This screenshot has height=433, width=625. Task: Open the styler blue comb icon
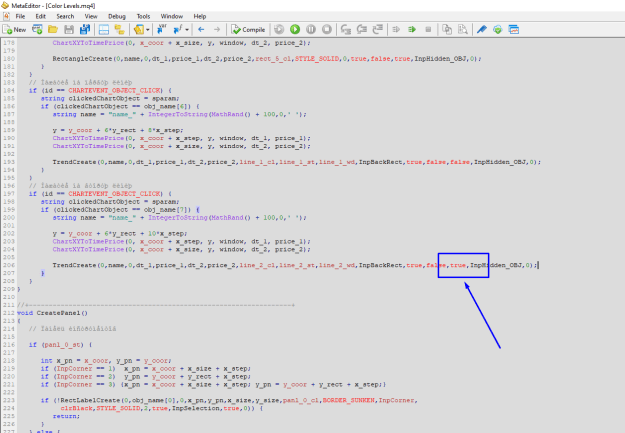482,30
